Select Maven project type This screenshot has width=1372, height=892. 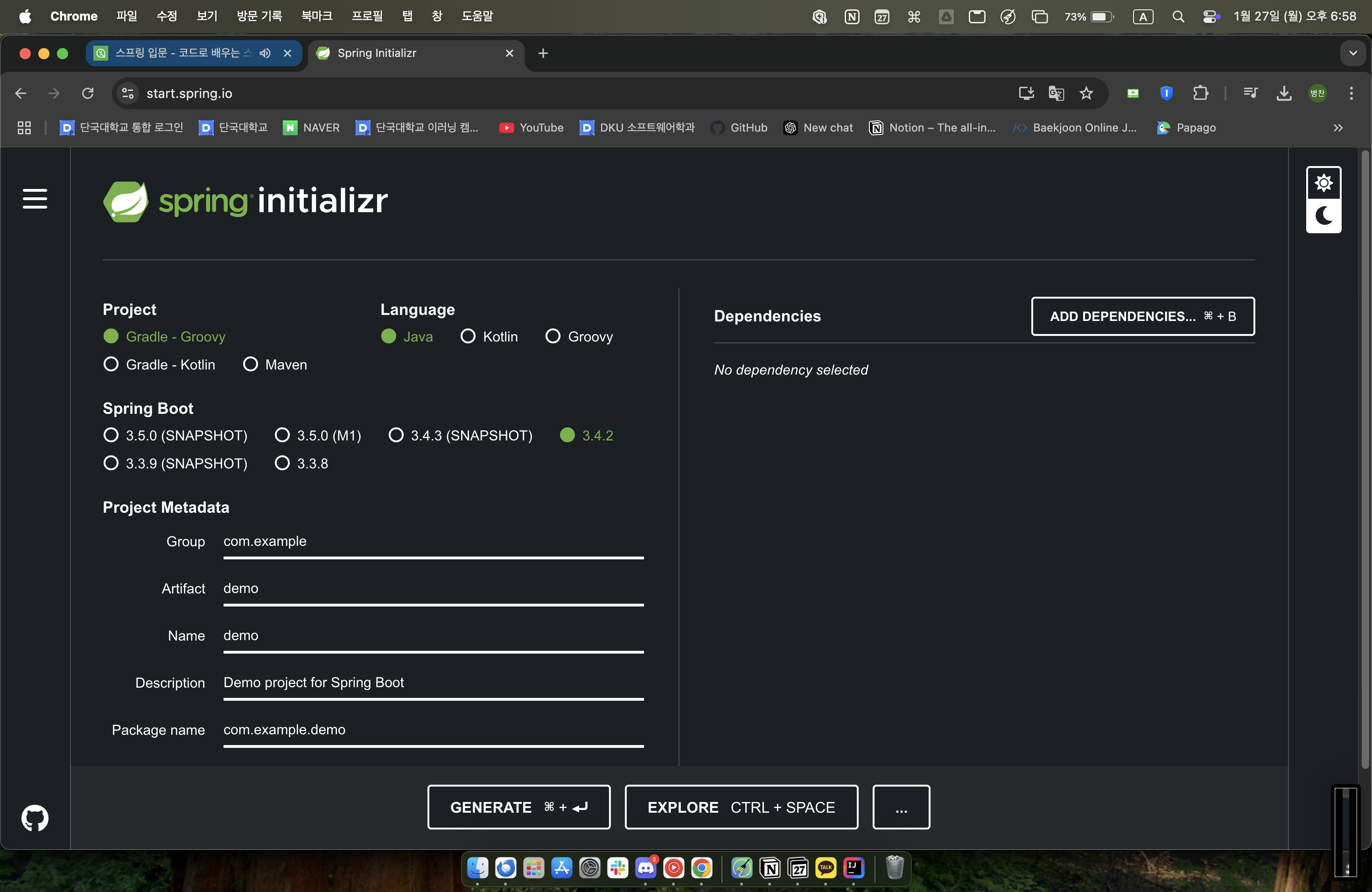pyautogui.click(x=251, y=364)
